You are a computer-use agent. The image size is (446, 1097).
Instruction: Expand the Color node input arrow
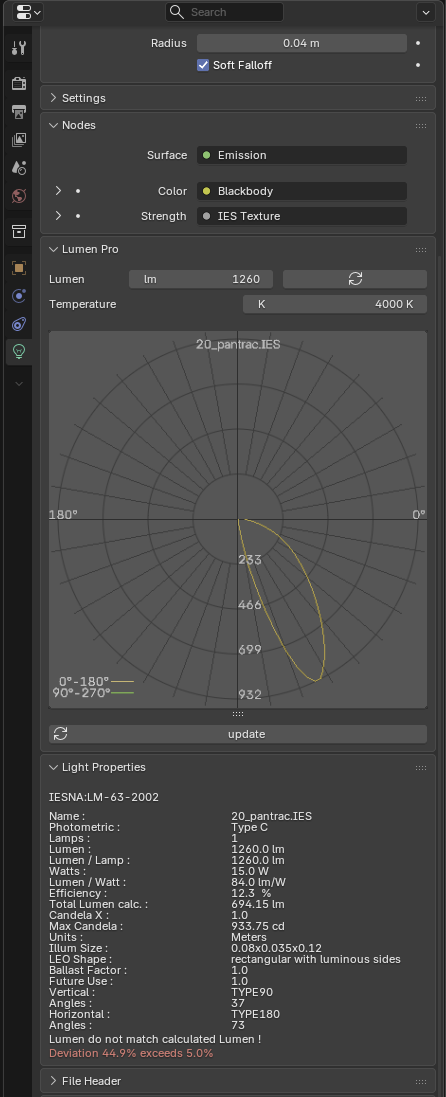tap(58, 191)
